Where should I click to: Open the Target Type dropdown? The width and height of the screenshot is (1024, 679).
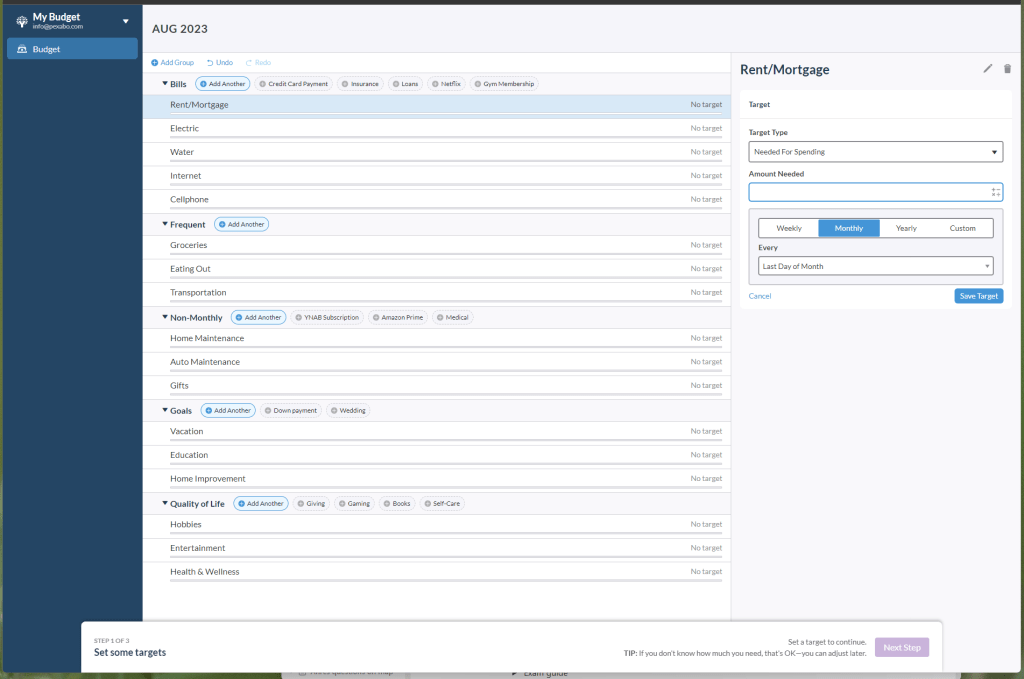coord(875,151)
